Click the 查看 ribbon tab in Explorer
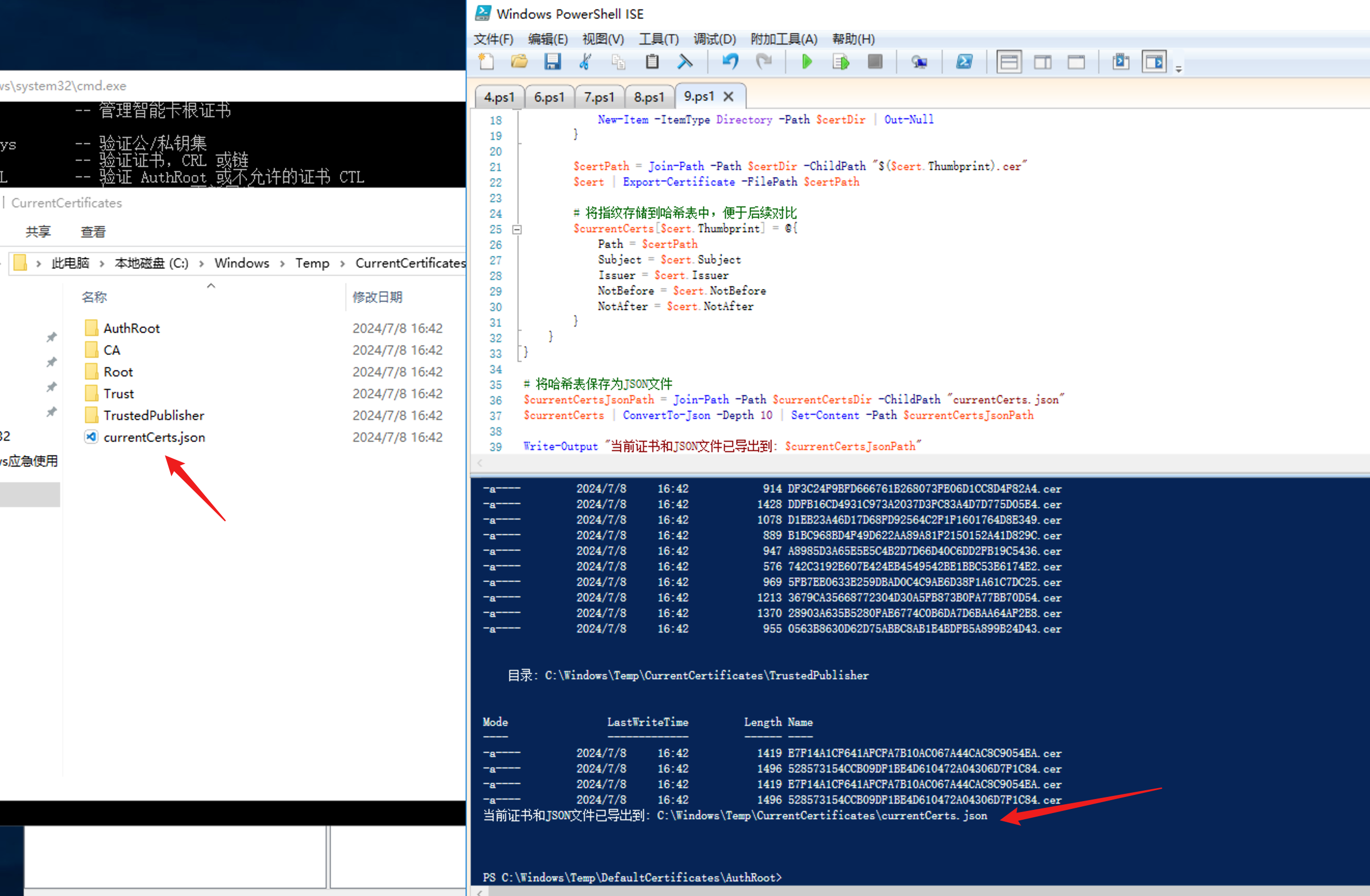 point(93,232)
